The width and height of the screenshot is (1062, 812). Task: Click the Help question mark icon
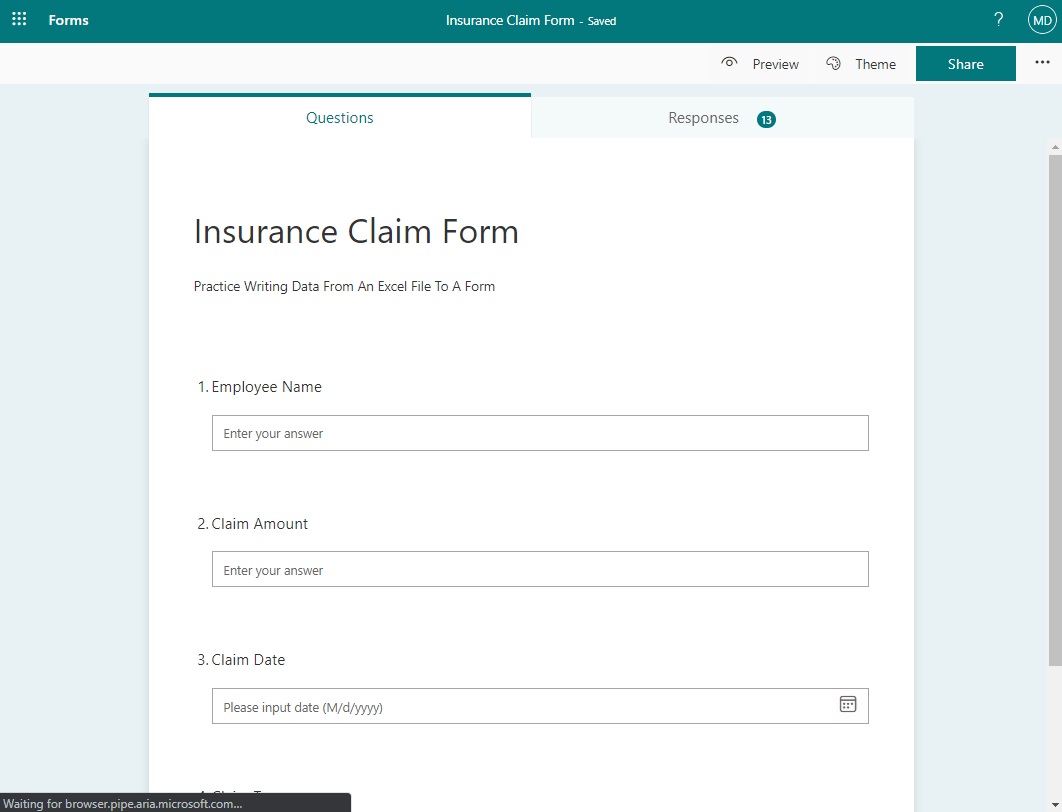click(x=997, y=19)
